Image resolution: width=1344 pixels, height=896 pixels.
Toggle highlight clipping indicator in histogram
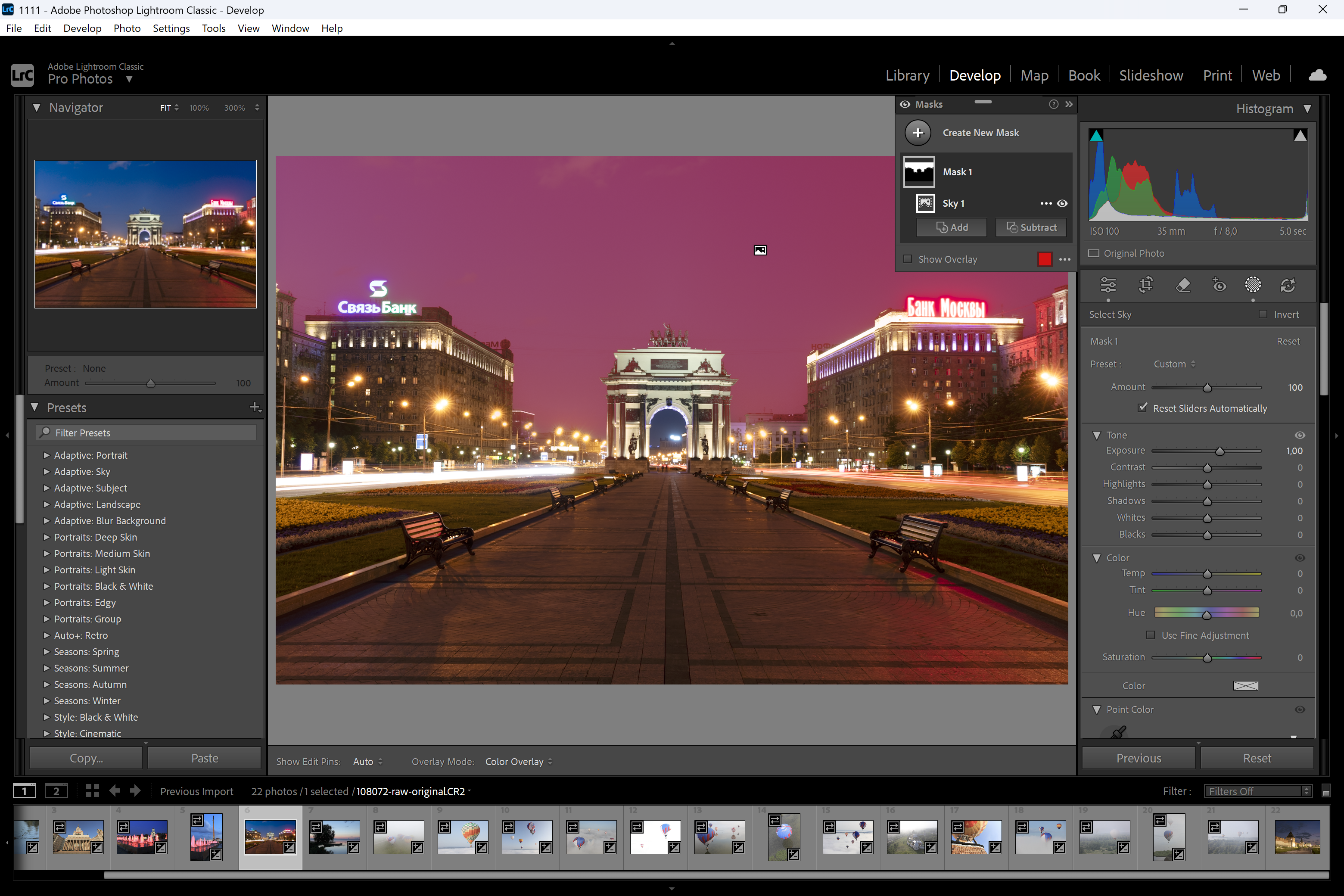point(1300,135)
